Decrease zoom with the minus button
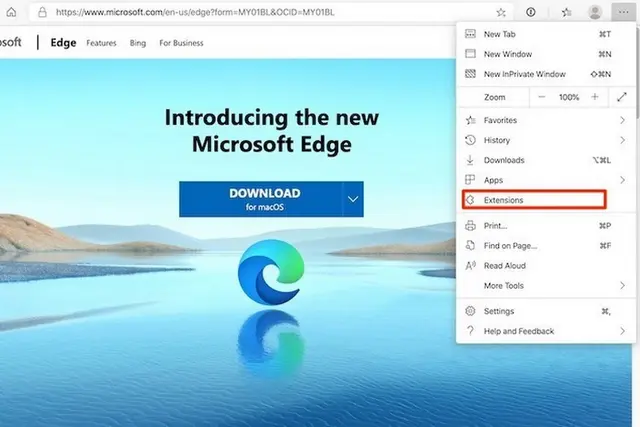This screenshot has width=640, height=427. pos(542,97)
